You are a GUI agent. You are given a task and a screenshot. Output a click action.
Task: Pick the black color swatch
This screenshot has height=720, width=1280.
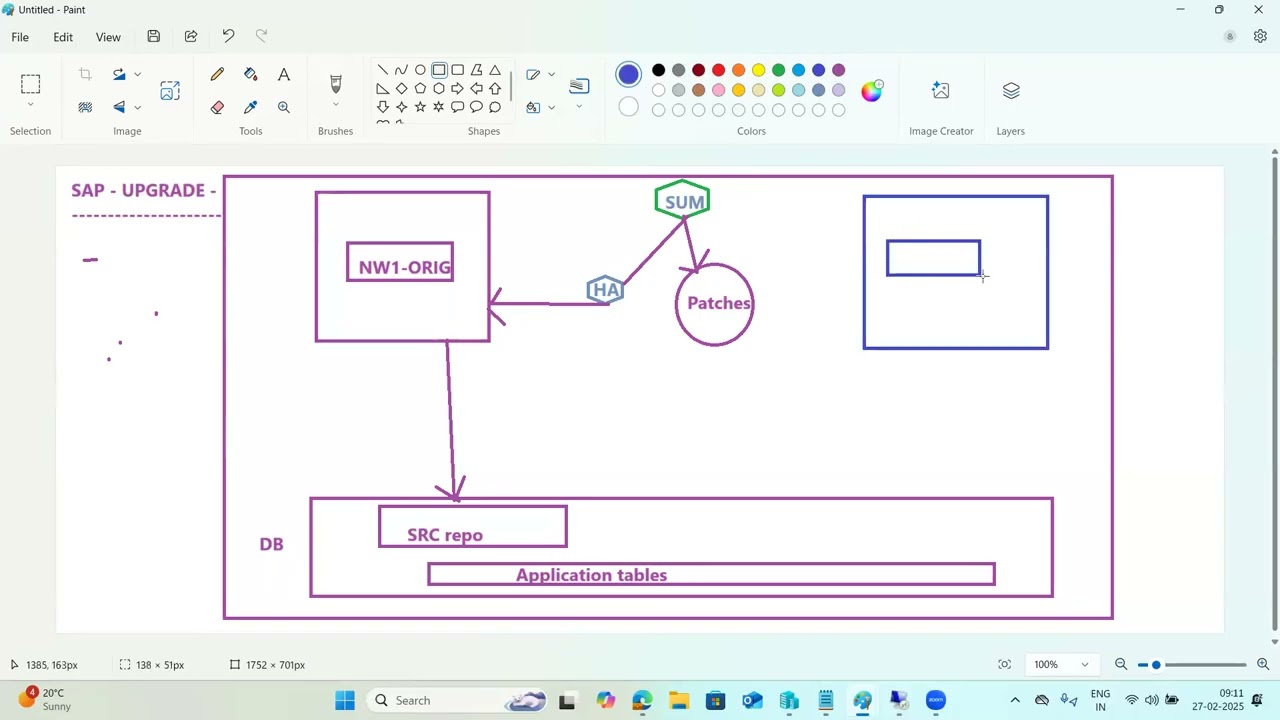(658, 70)
